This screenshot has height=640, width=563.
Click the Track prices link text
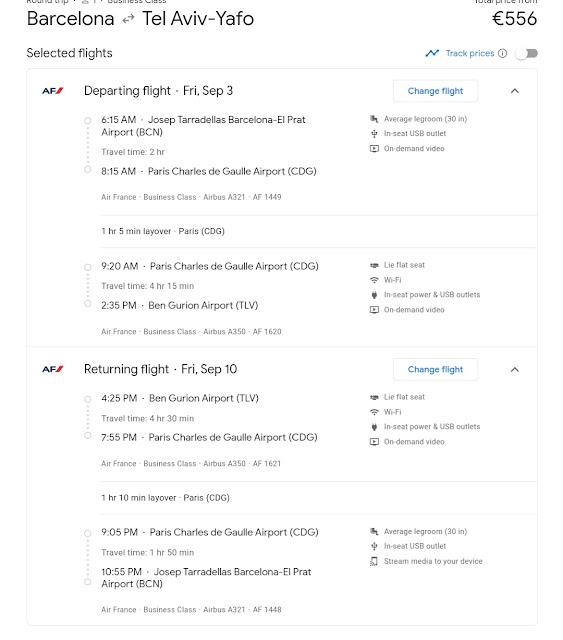point(470,53)
